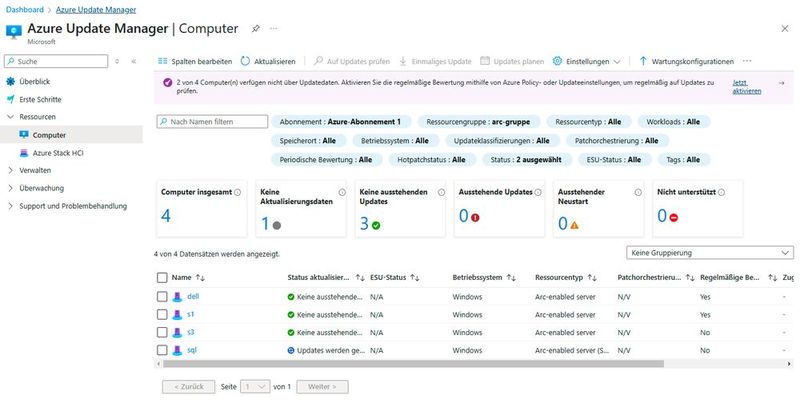
Task: Expand the Verwalten section
Action: tap(11, 170)
